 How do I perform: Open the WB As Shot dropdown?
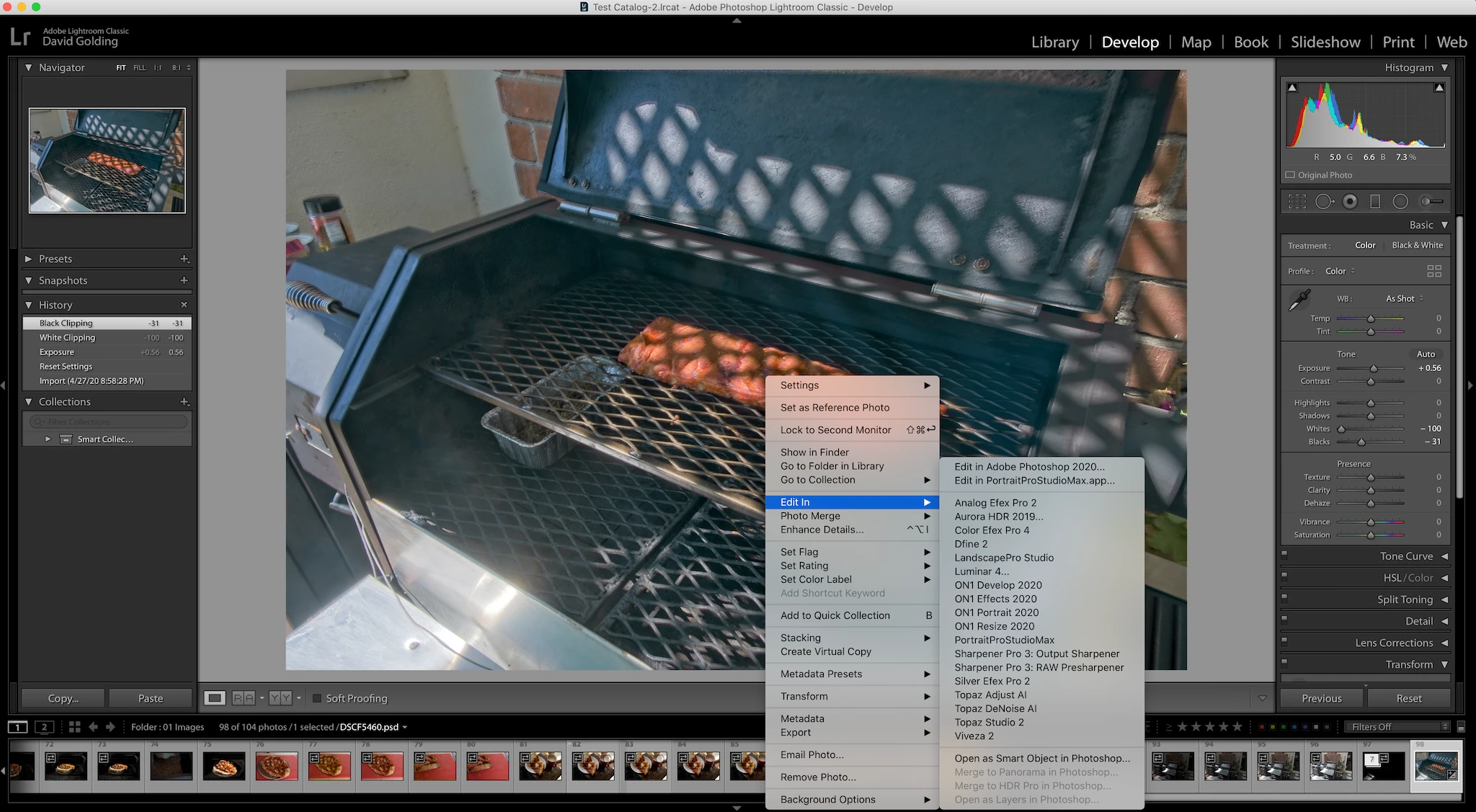coord(1404,298)
